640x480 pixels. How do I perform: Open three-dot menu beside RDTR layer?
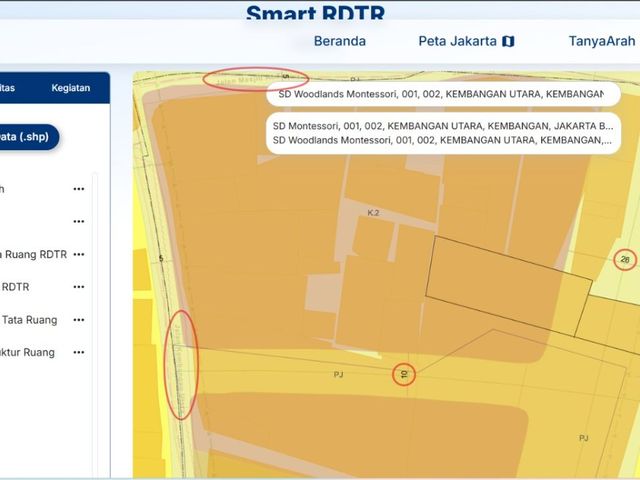click(x=79, y=287)
